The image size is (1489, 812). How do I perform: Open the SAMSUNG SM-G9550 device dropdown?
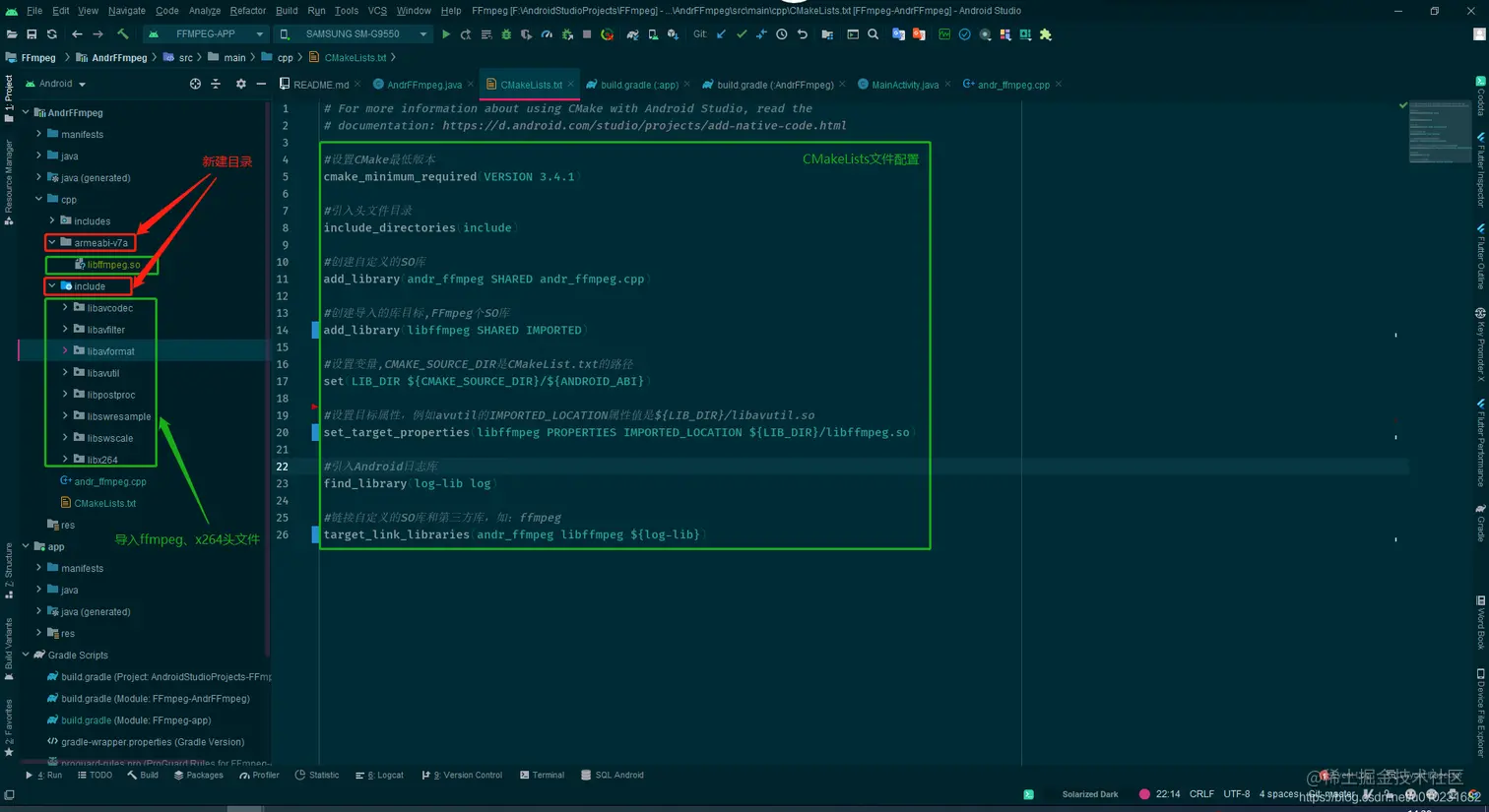pos(354,34)
